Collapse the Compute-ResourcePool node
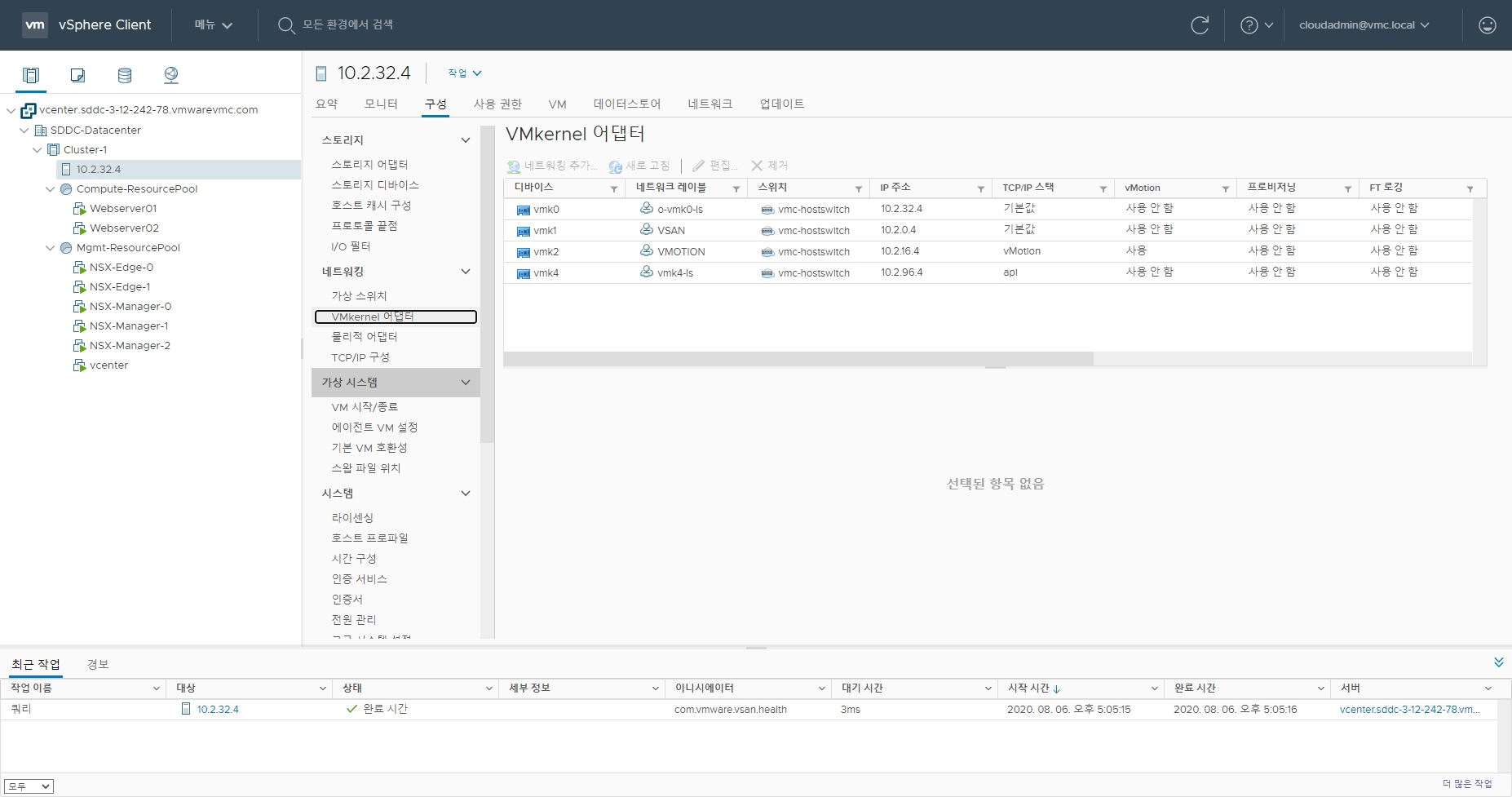1512x797 pixels. point(51,189)
